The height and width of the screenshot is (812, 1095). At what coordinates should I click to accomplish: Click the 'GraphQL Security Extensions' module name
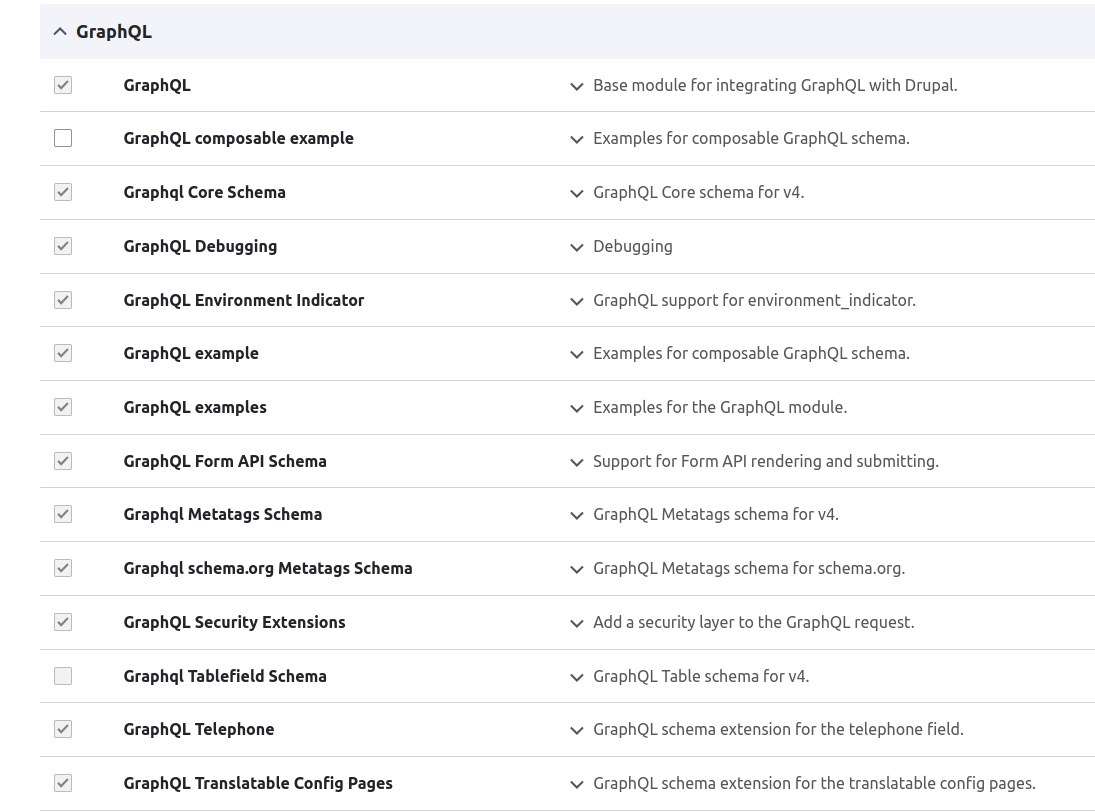234,622
